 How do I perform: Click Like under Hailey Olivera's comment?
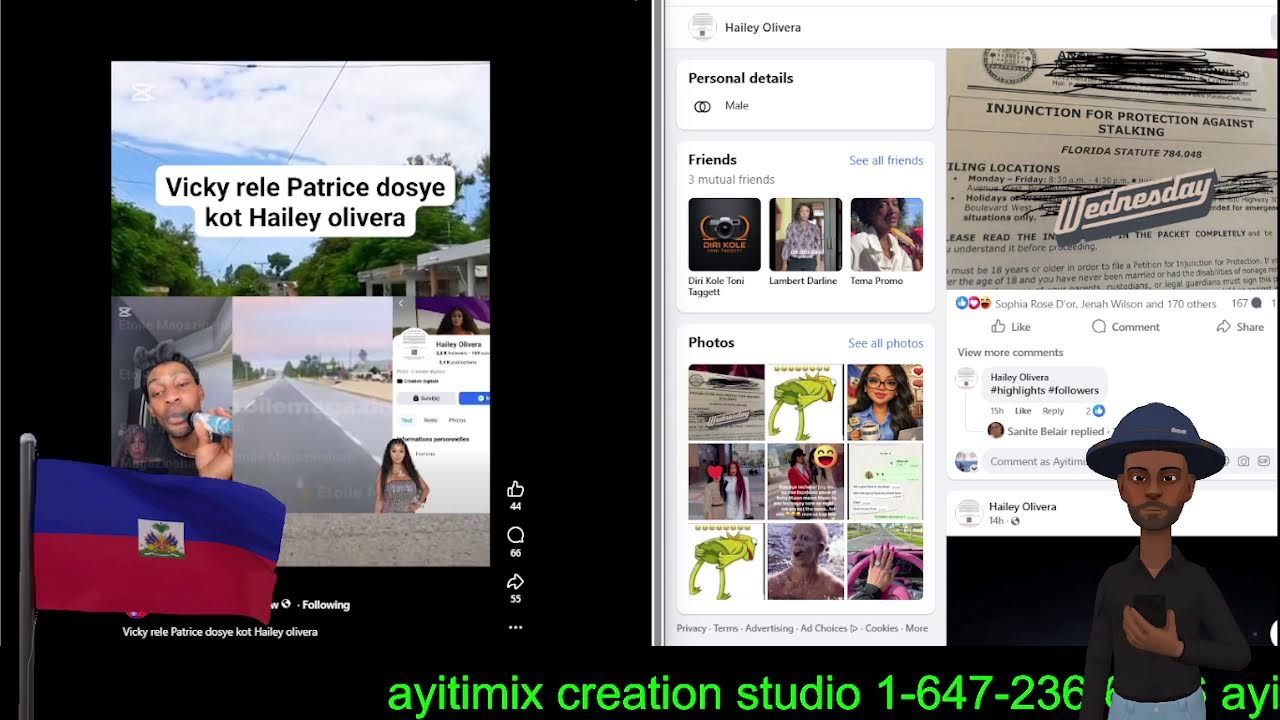click(1023, 411)
